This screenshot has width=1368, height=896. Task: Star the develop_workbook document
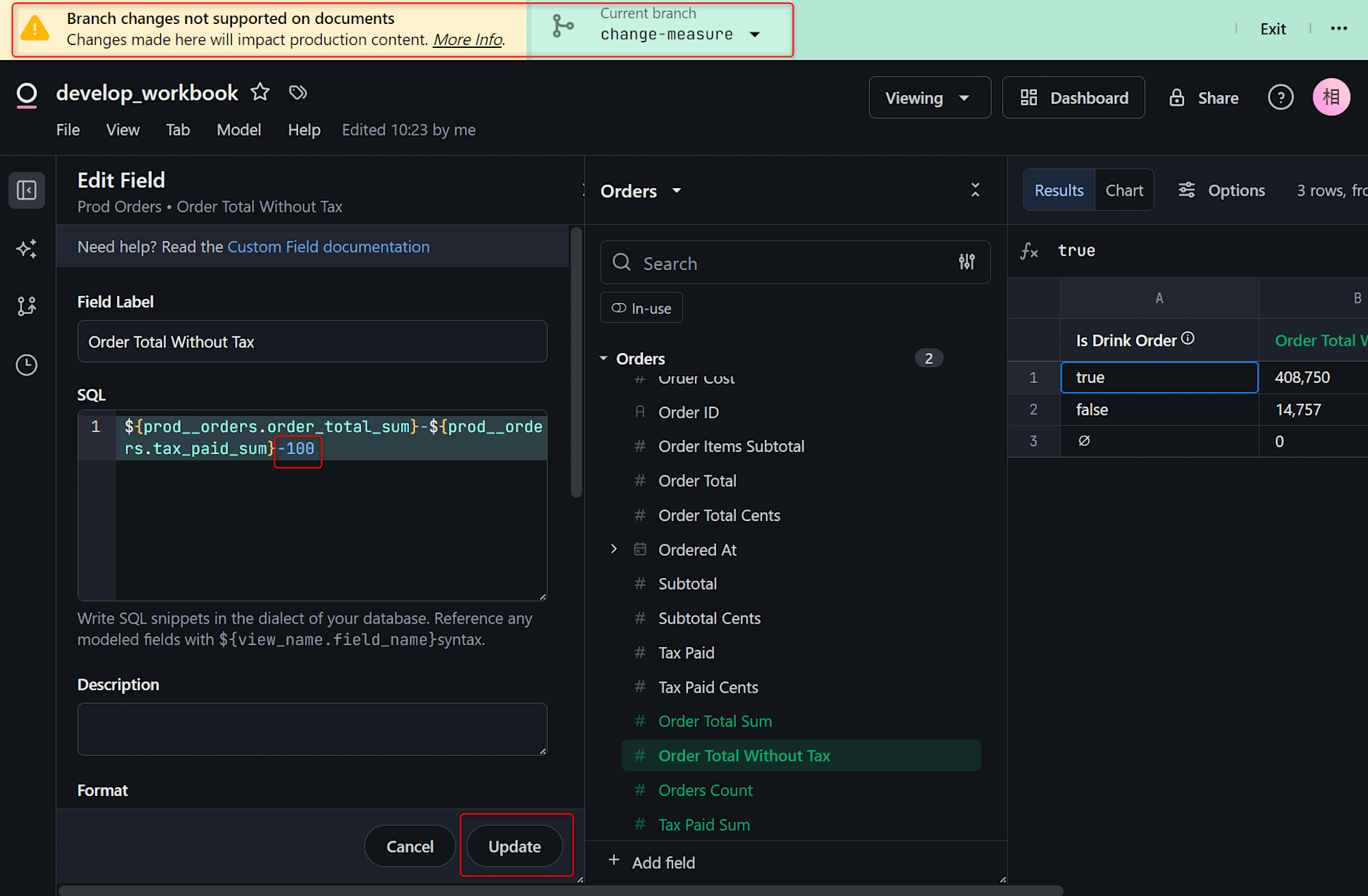pos(260,92)
